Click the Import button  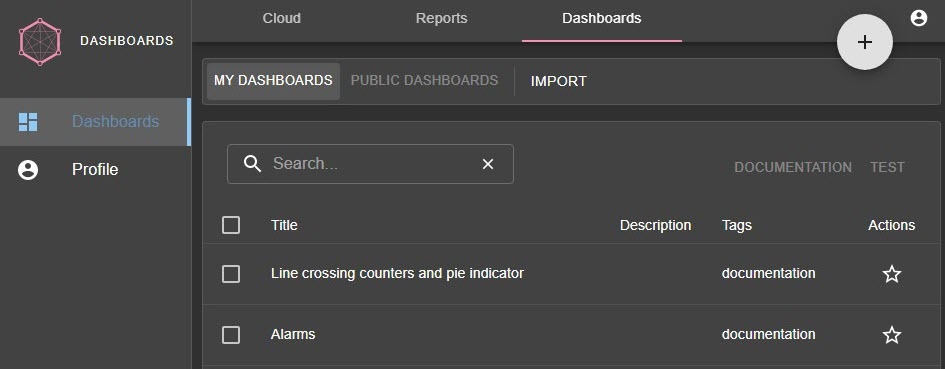tap(559, 81)
